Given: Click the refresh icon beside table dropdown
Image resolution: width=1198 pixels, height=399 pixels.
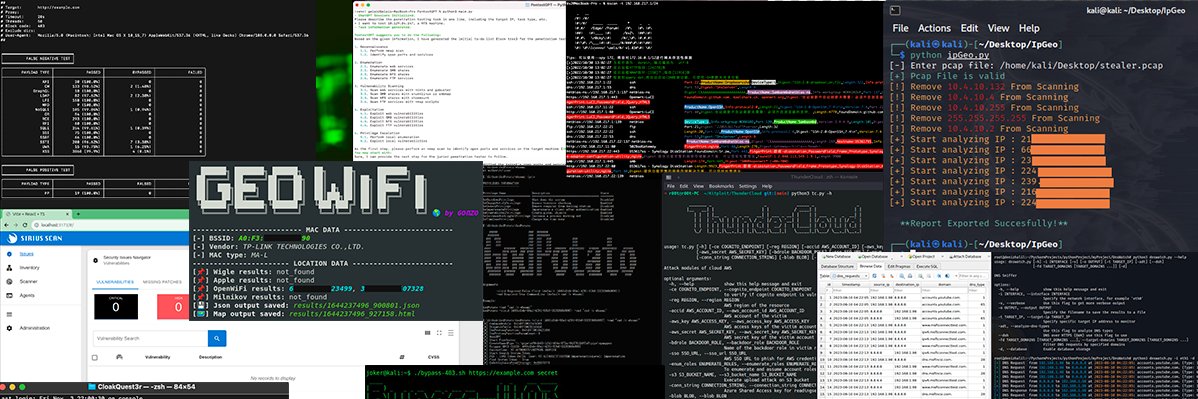Looking at the screenshot, I should point(874,276).
